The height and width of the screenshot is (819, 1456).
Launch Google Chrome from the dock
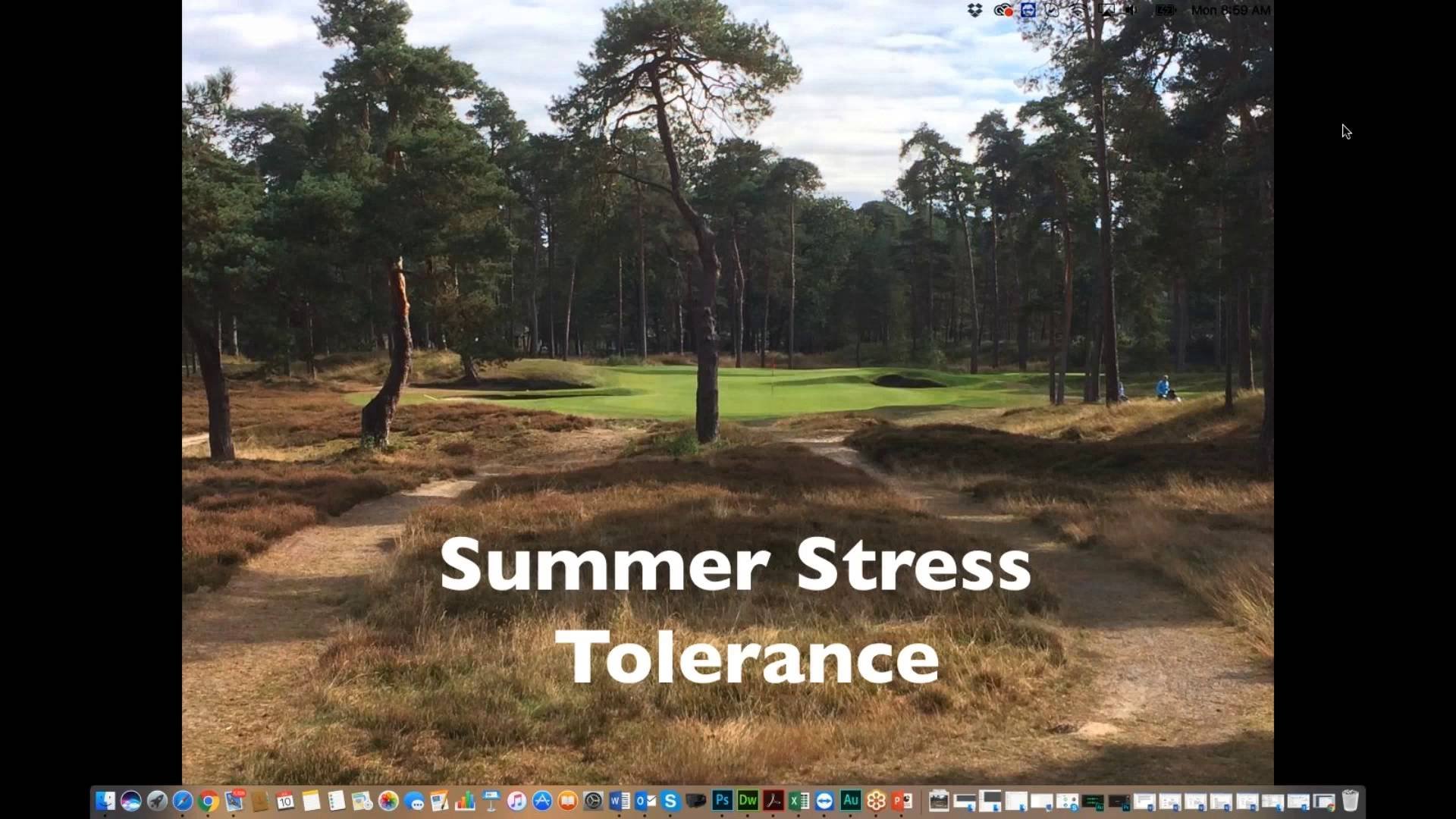tap(209, 801)
